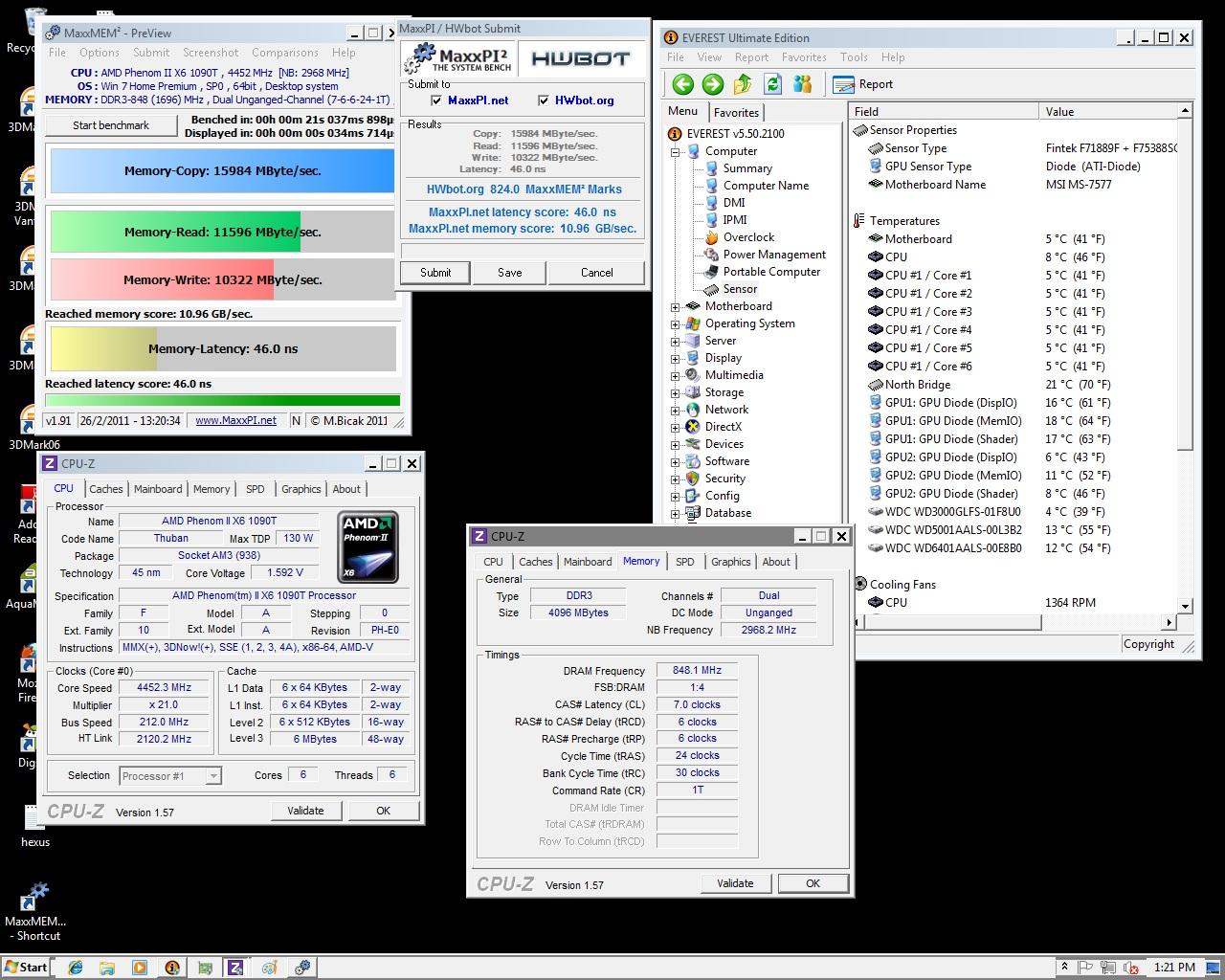This screenshot has width=1225, height=980.
Task: Launch Windows Media Player from taskbar
Action: coord(140,968)
